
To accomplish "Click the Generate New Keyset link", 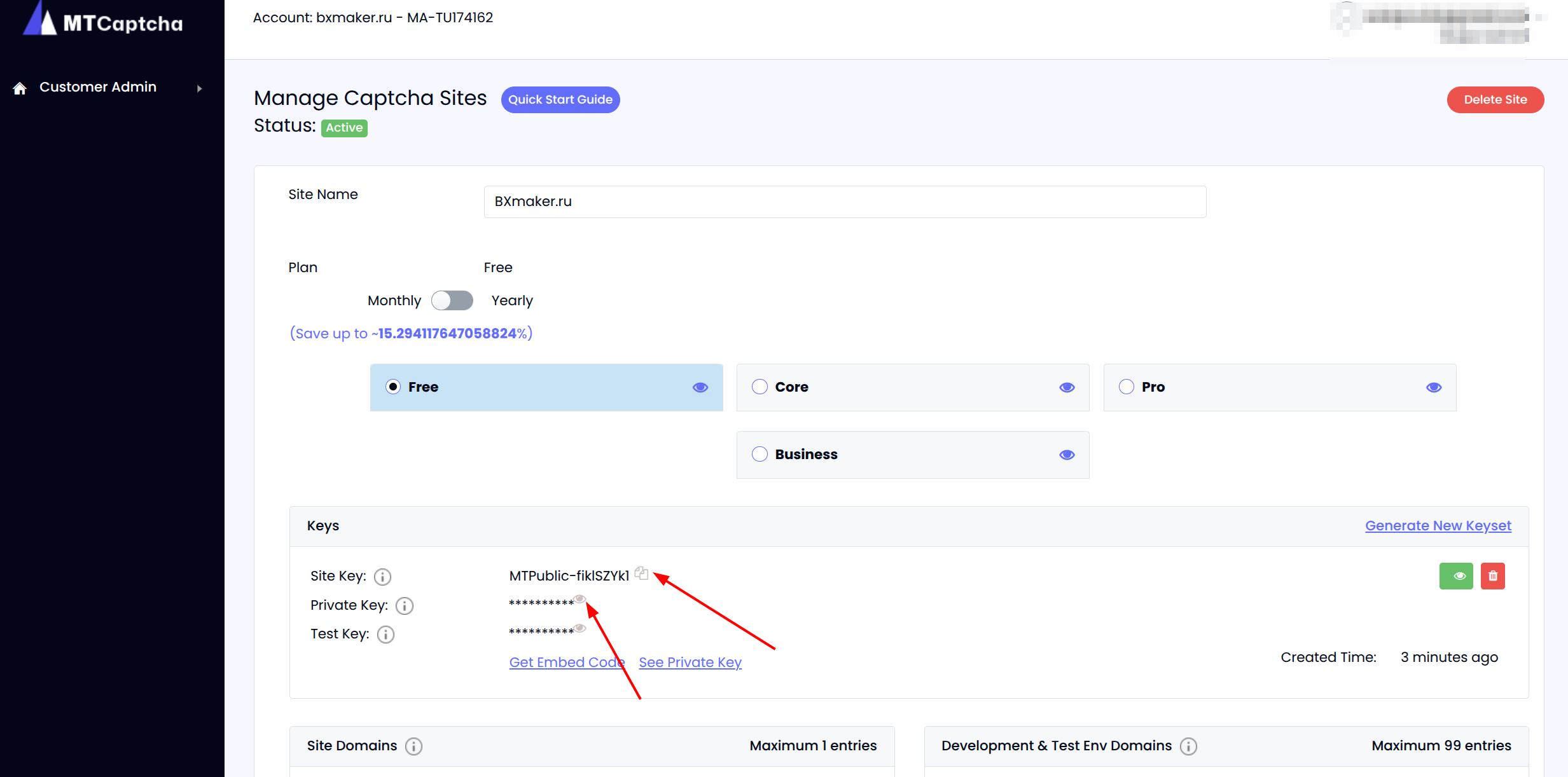I will pos(1438,526).
